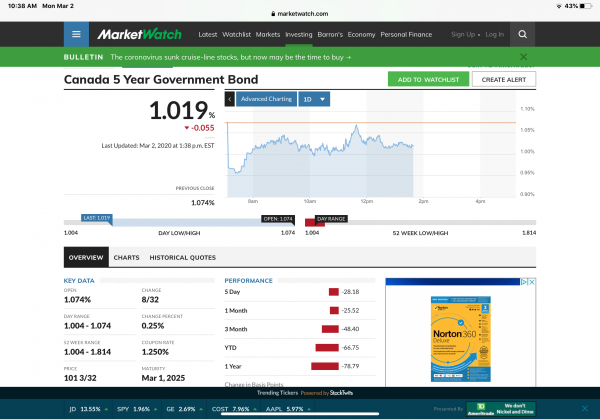Image resolution: width=600 pixels, height=419 pixels.
Task: Open the 1D time range dropdown
Action: point(314,99)
